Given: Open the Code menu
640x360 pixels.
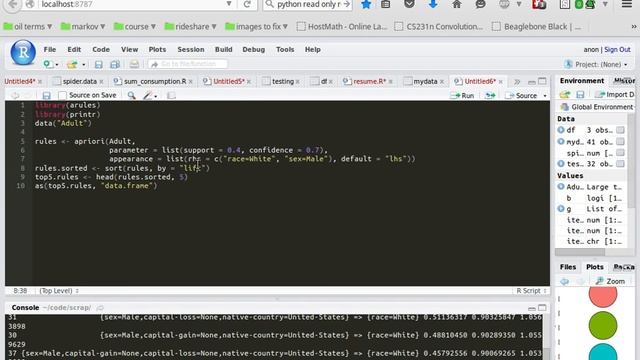Looking at the screenshot, I should (x=101, y=49).
